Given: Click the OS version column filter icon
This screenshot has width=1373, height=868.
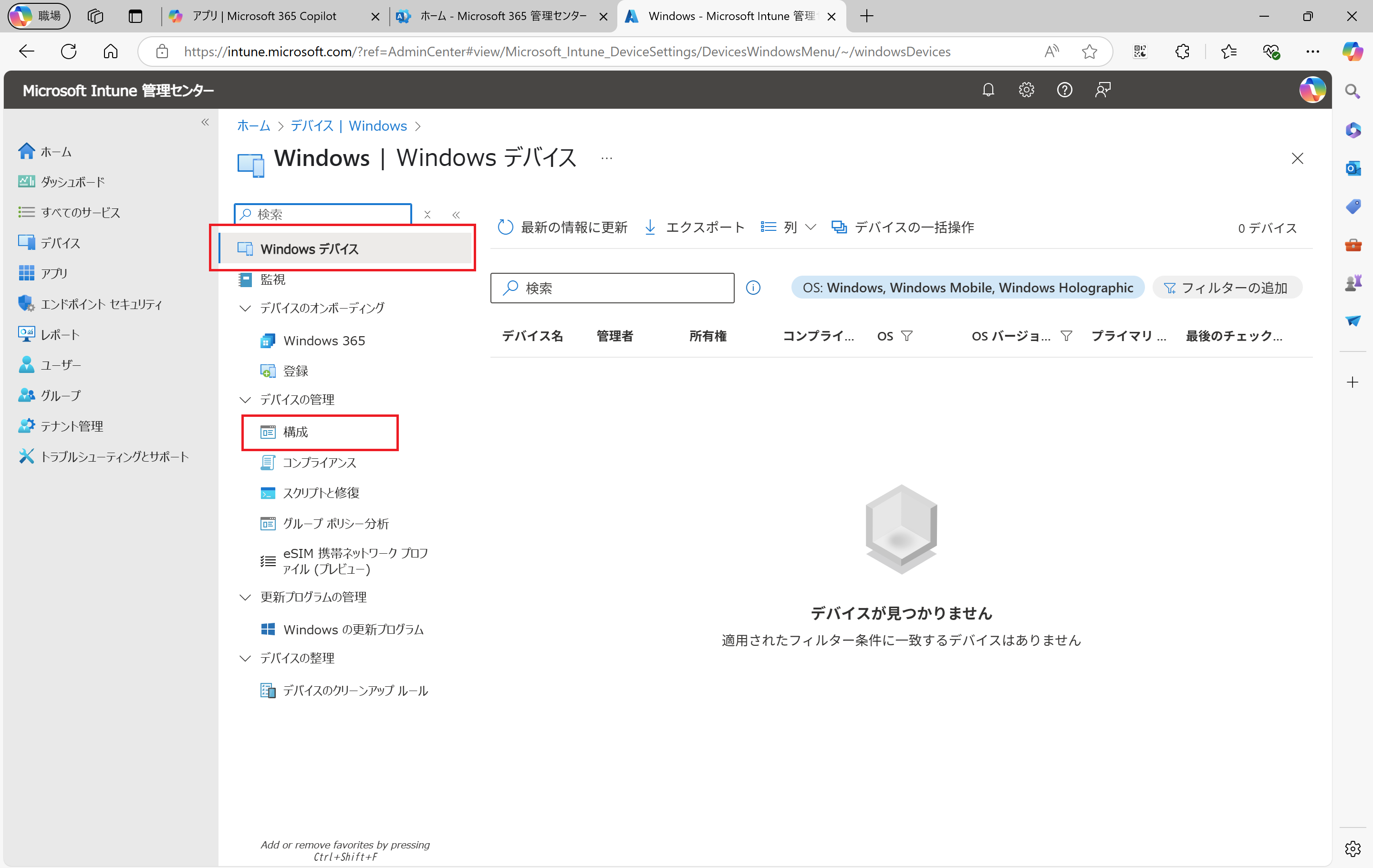Looking at the screenshot, I should [1066, 336].
